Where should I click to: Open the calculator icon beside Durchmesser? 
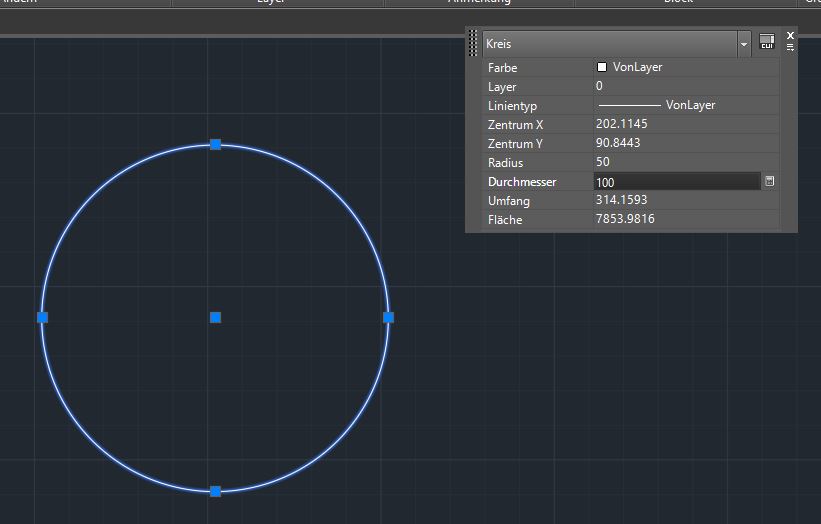pyautogui.click(x=769, y=182)
